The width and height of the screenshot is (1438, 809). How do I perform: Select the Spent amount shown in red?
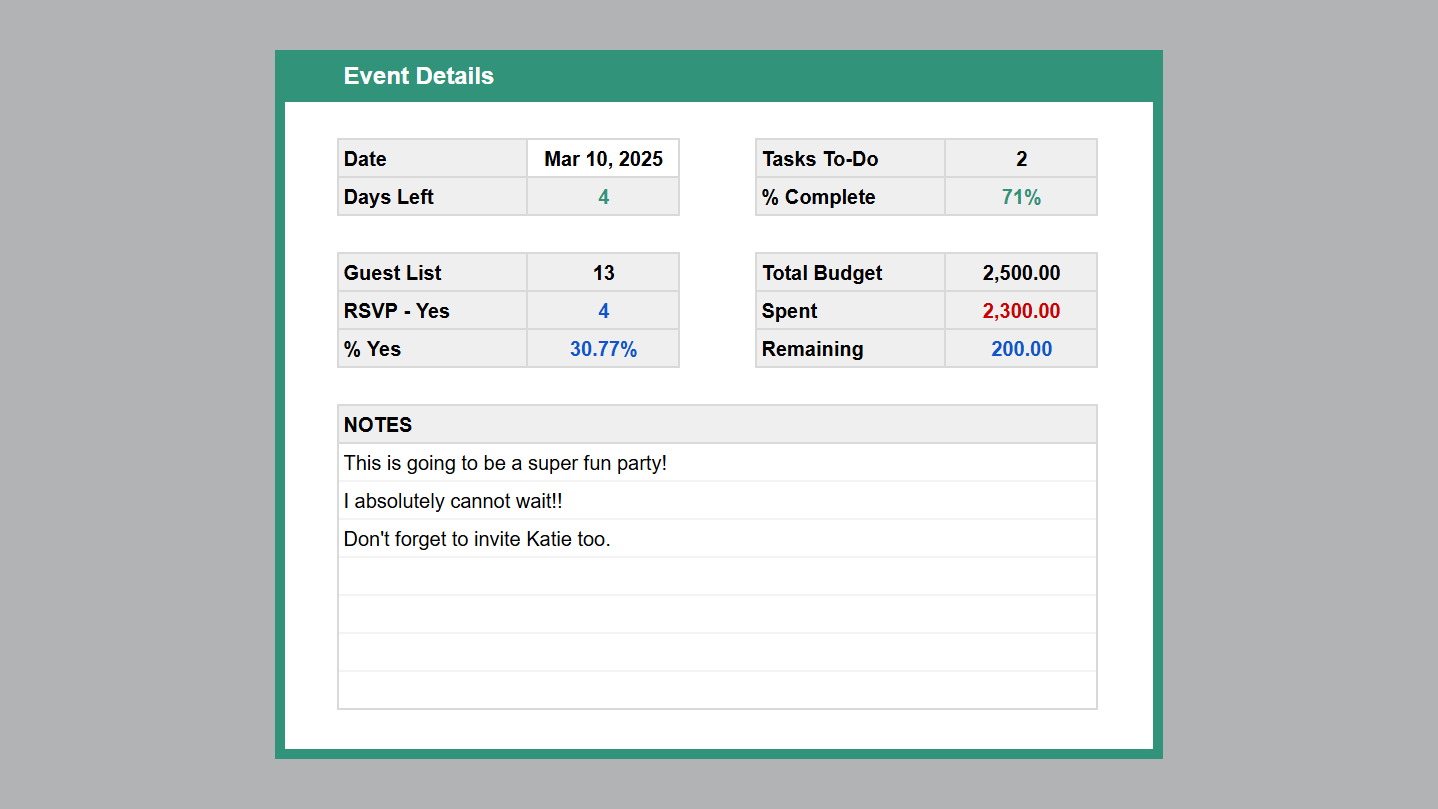(x=1020, y=310)
